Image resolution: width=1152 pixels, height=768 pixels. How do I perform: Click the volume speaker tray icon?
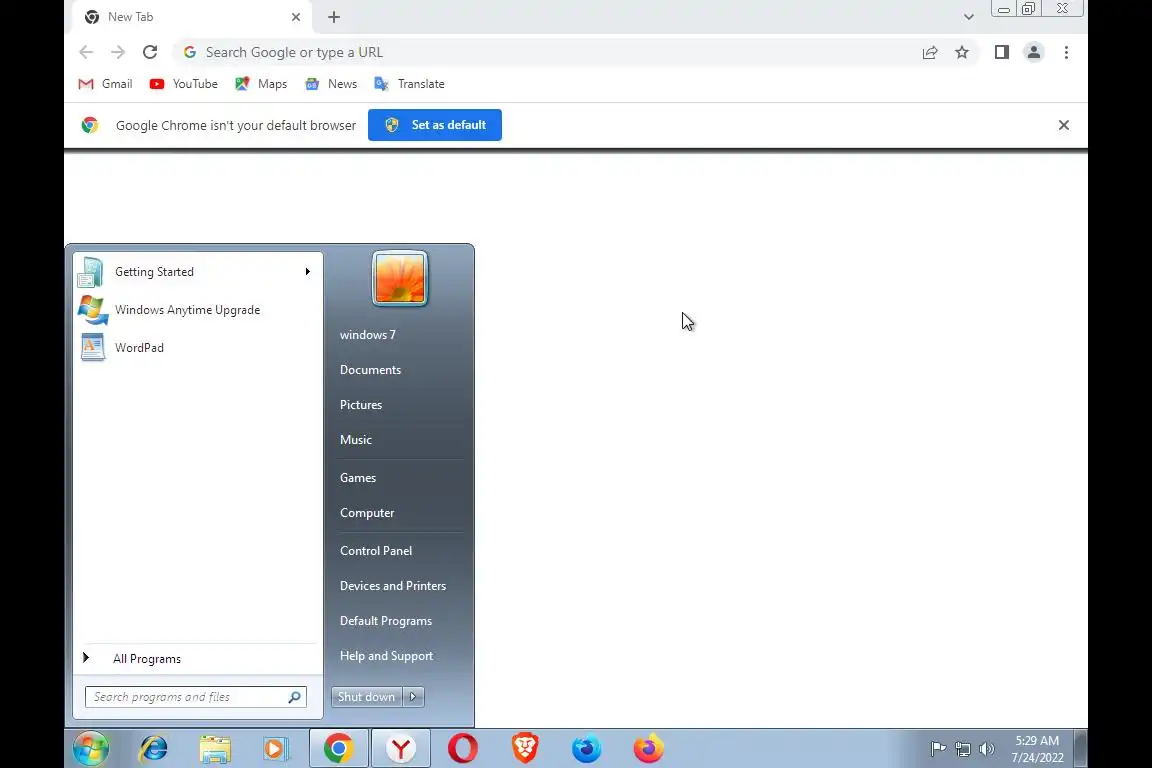(987, 749)
